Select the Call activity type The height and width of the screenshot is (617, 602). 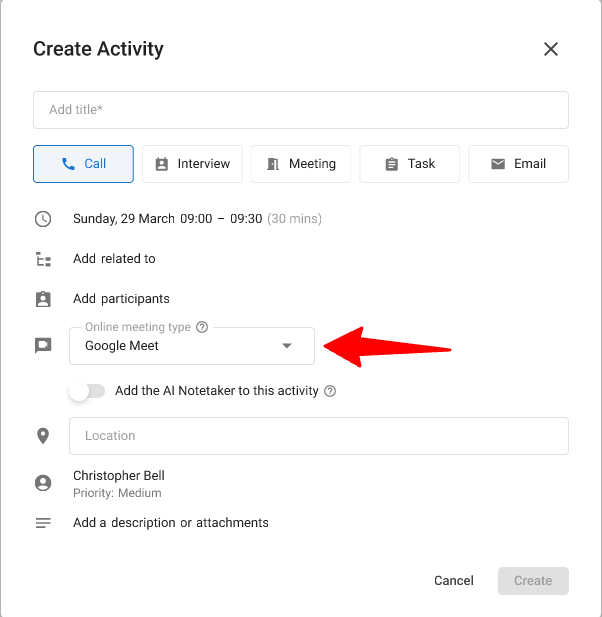coord(83,164)
